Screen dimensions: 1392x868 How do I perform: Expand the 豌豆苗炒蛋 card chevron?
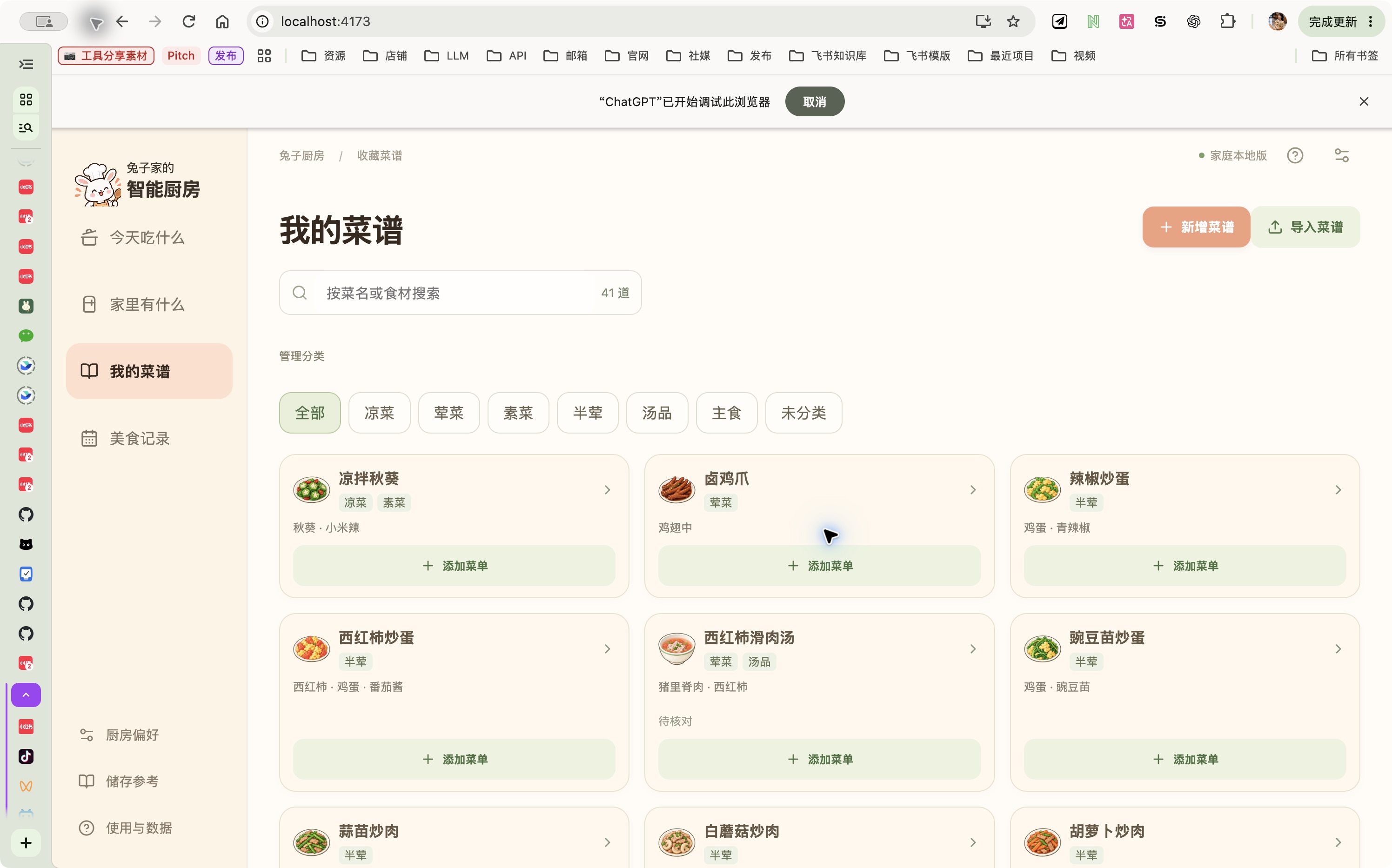tap(1338, 649)
